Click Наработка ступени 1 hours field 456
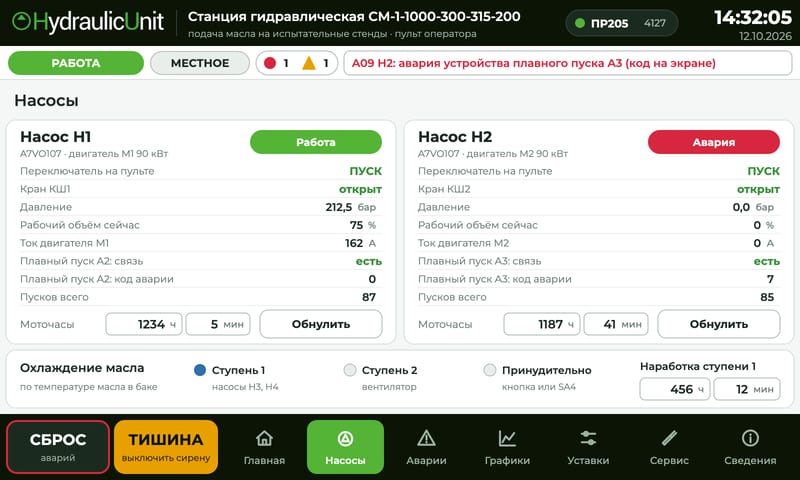The image size is (800, 480). tap(674, 389)
